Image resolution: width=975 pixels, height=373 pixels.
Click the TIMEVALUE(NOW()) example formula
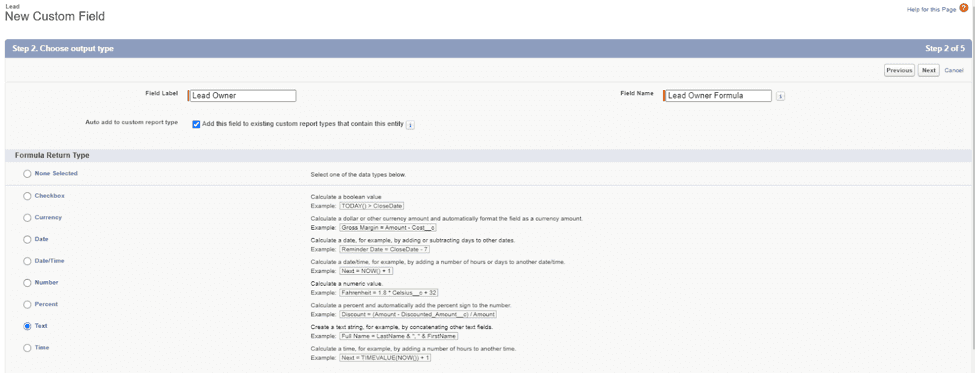[x=386, y=358]
